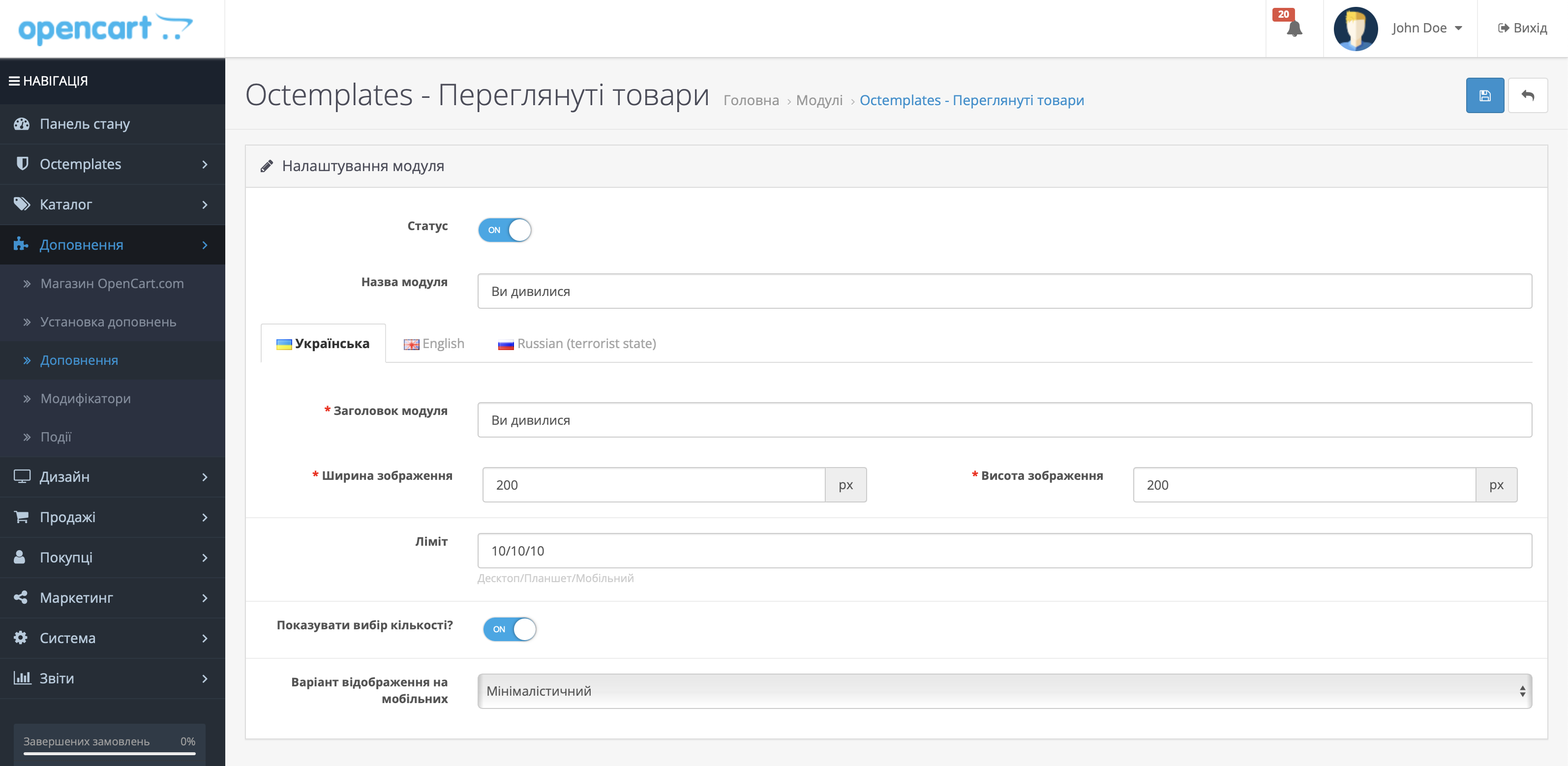Click the Продажі shopping cart icon

[22, 517]
